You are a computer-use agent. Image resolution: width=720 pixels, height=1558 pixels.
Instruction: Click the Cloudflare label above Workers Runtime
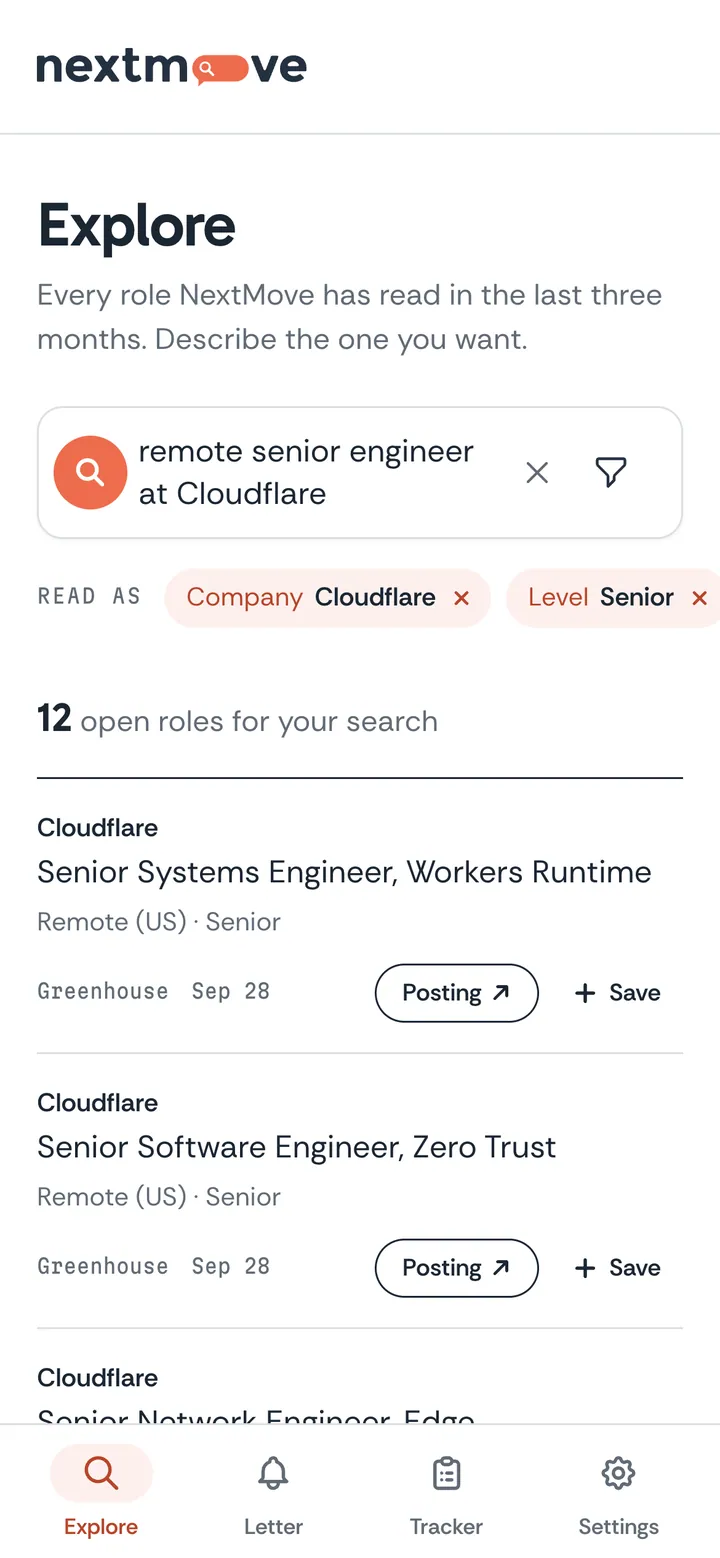coord(97,828)
